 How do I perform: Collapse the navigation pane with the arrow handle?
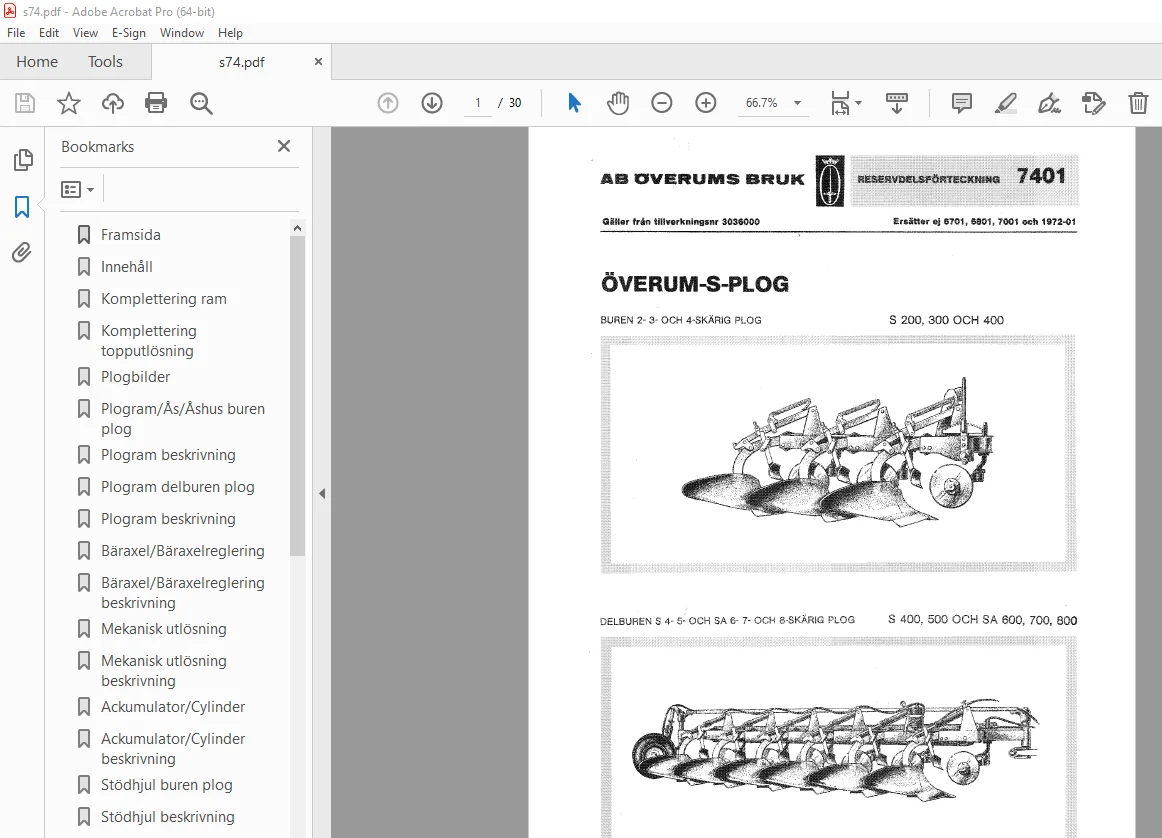tap(322, 493)
